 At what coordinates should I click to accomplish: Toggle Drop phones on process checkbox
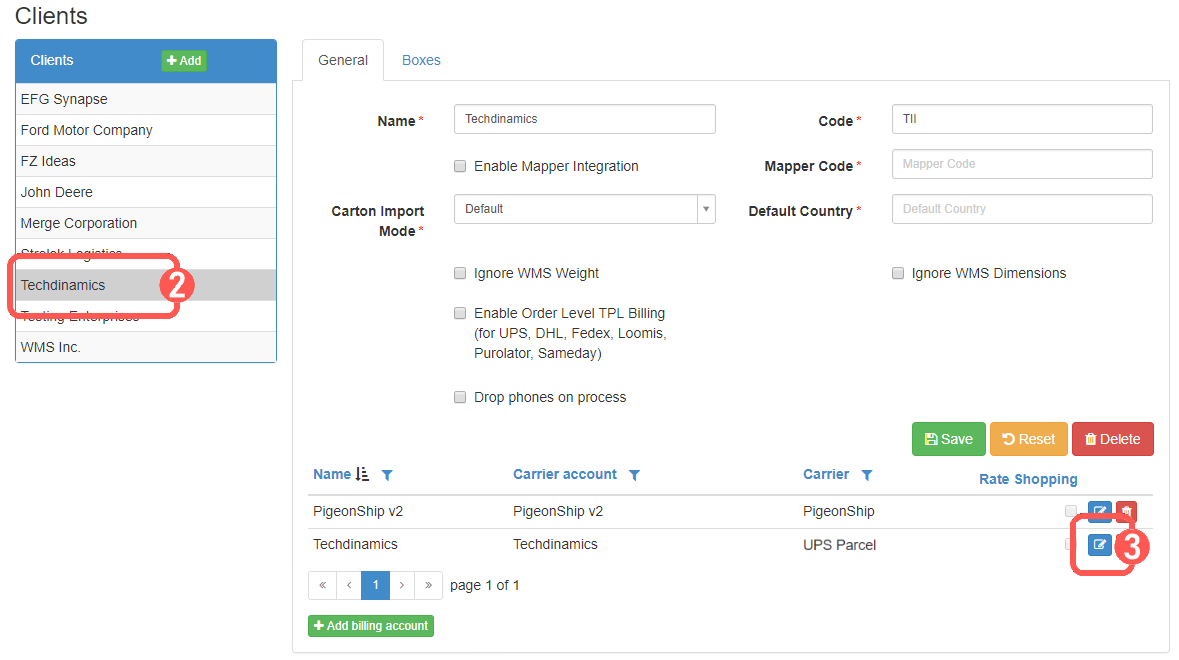[x=460, y=397]
